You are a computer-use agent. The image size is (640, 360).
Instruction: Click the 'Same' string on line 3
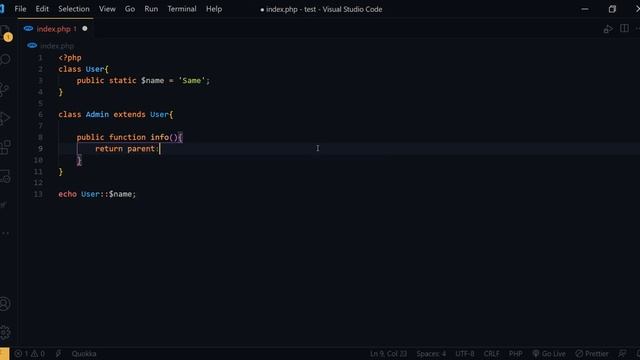pyautogui.click(x=191, y=81)
